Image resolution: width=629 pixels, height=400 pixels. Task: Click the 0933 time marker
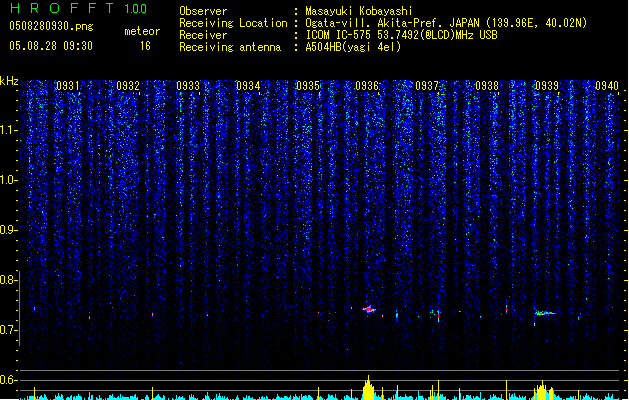pos(188,86)
